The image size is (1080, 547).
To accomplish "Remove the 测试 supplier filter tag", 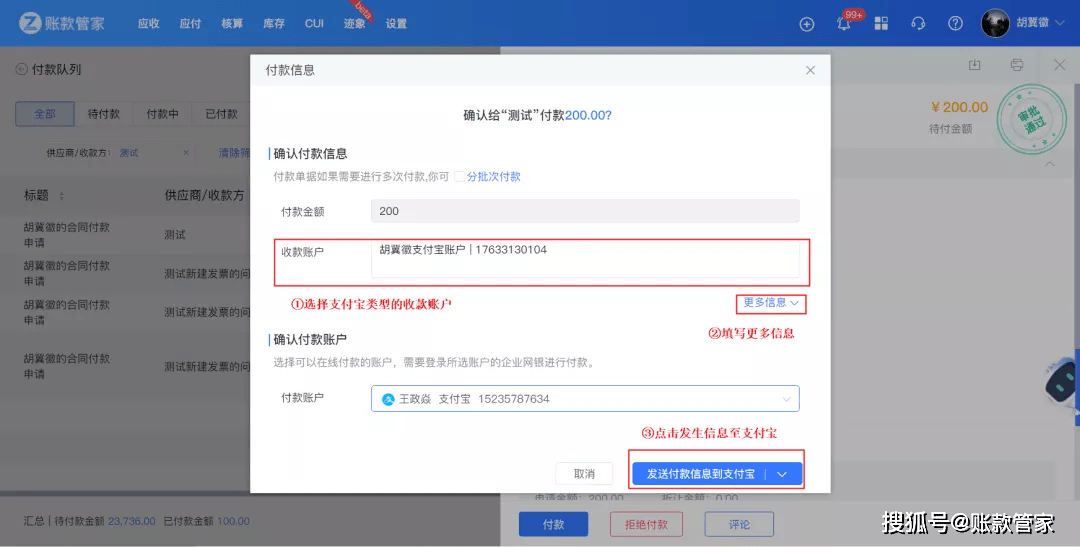I will click(x=186, y=152).
